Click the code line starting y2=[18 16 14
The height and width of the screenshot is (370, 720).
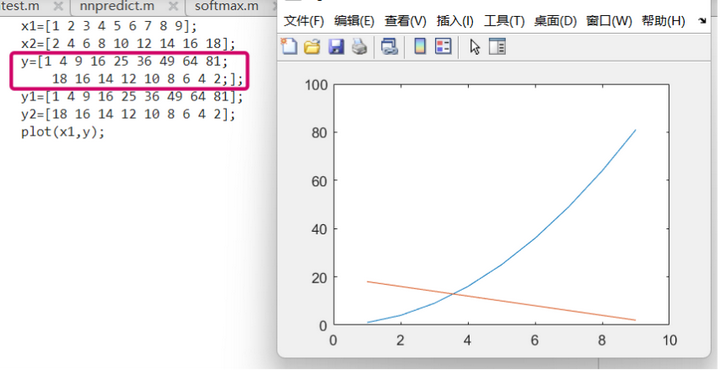point(128,114)
